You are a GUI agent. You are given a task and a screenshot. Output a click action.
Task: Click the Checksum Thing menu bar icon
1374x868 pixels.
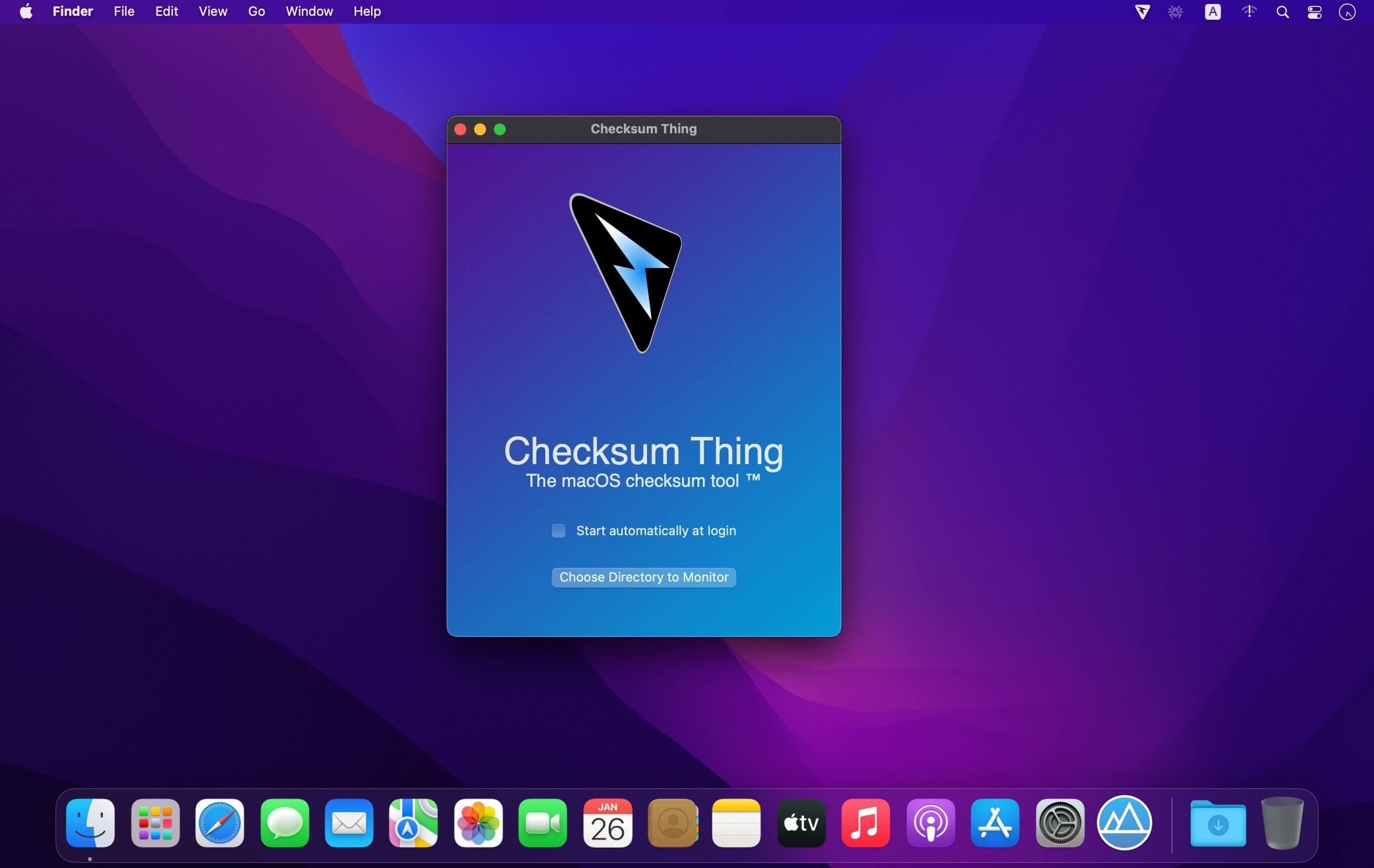(1142, 12)
